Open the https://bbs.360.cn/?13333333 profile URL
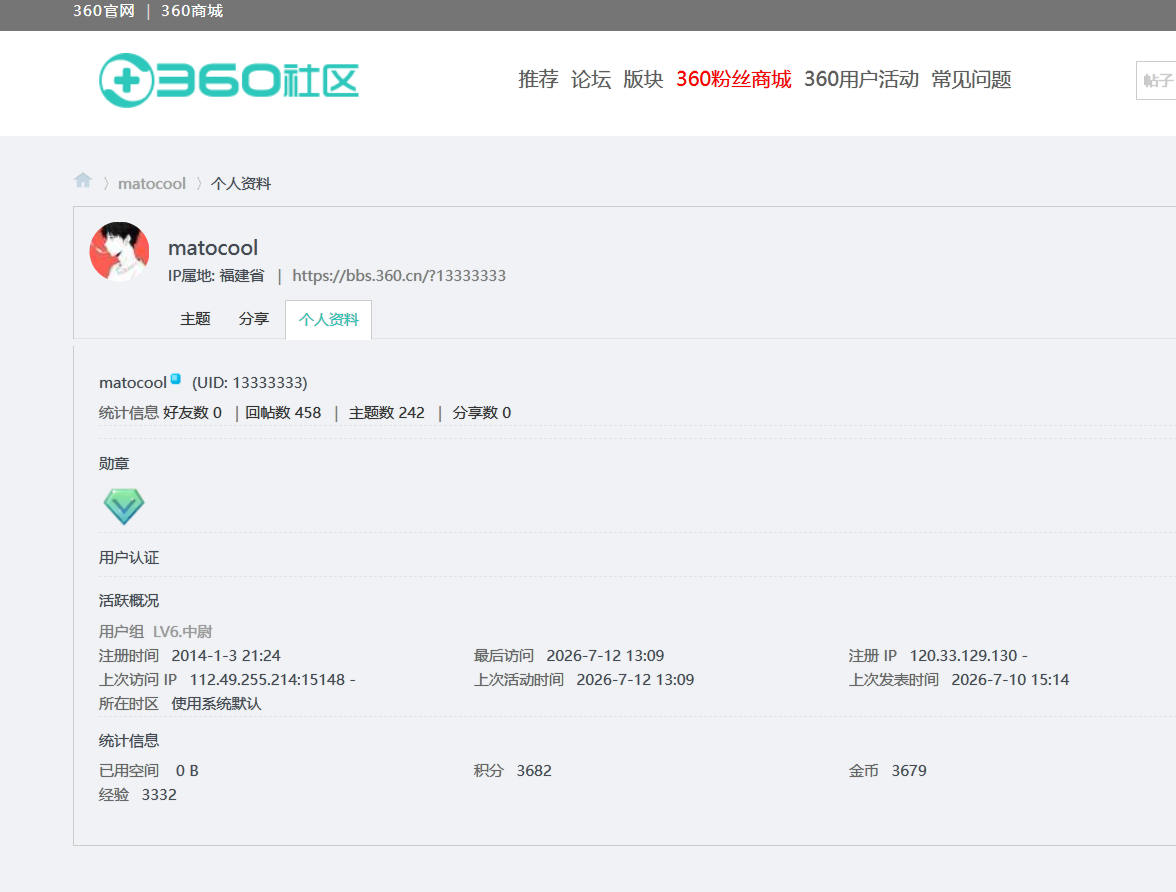Viewport: 1176px width, 892px height. 399,275
